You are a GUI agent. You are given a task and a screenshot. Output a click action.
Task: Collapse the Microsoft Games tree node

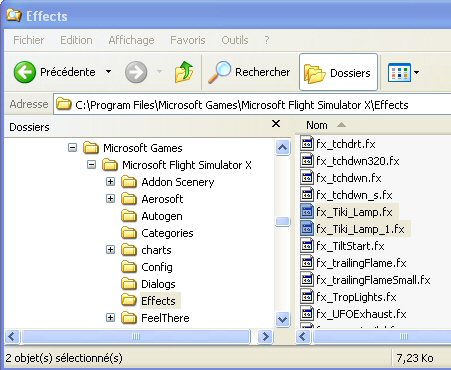click(x=72, y=147)
